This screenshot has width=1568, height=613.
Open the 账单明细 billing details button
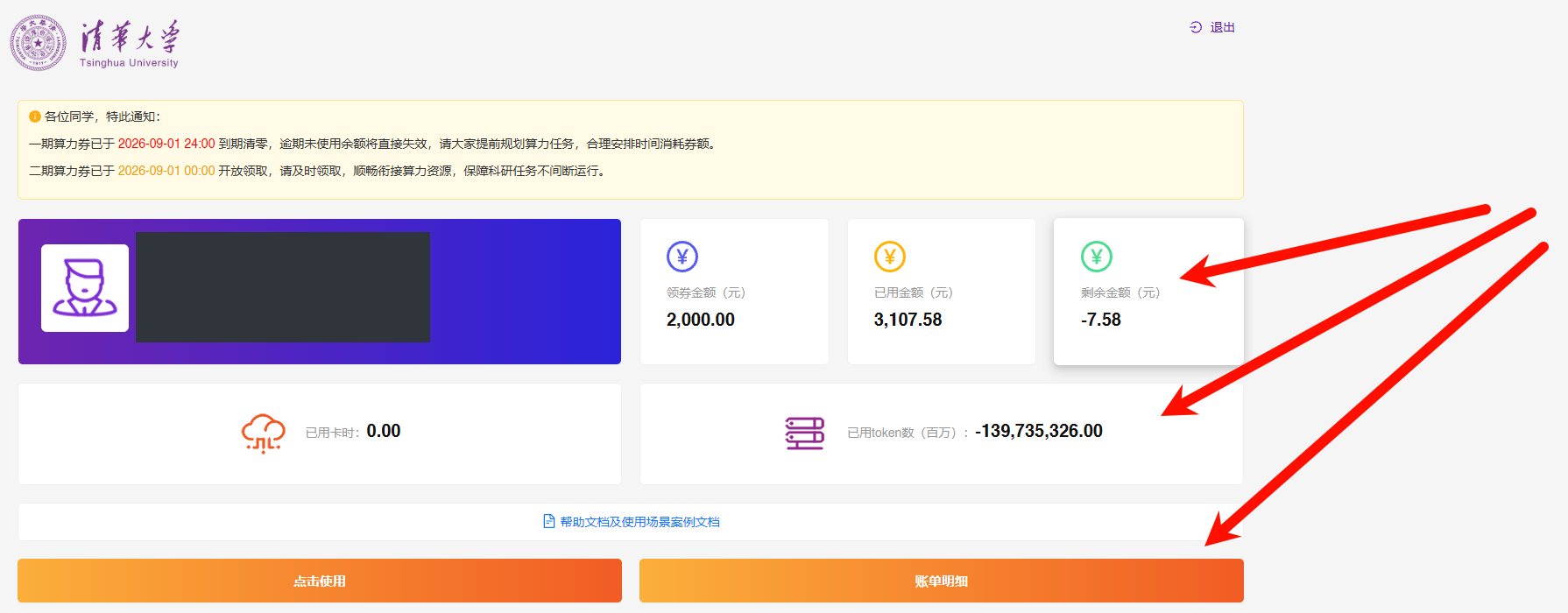tap(942, 581)
